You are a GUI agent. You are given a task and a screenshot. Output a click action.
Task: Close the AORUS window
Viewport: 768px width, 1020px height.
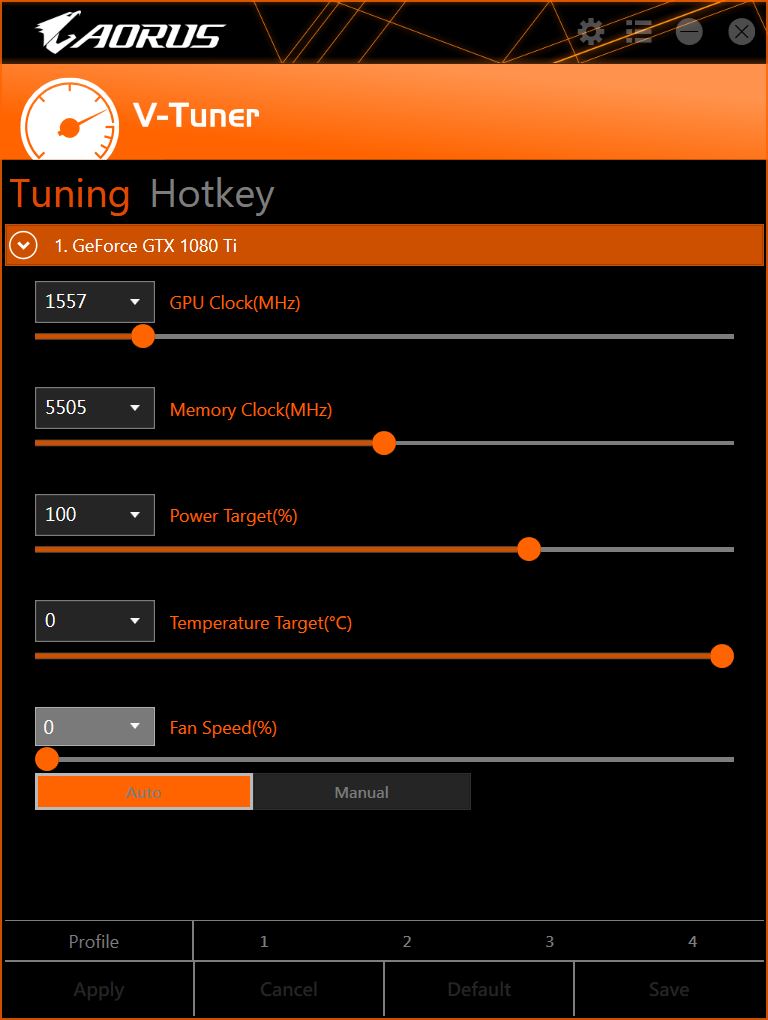point(741,31)
